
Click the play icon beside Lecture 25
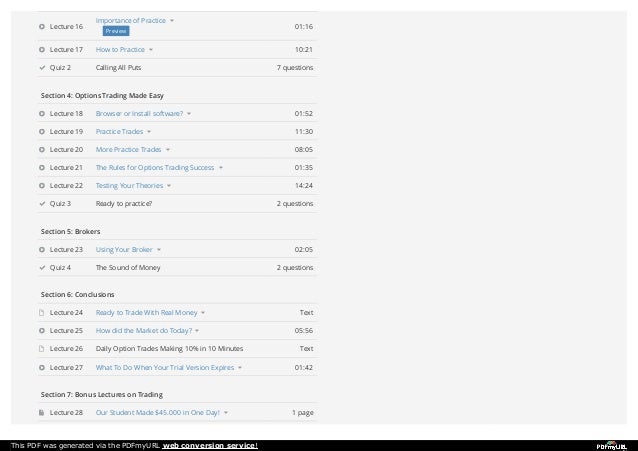pyautogui.click(x=42, y=331)
